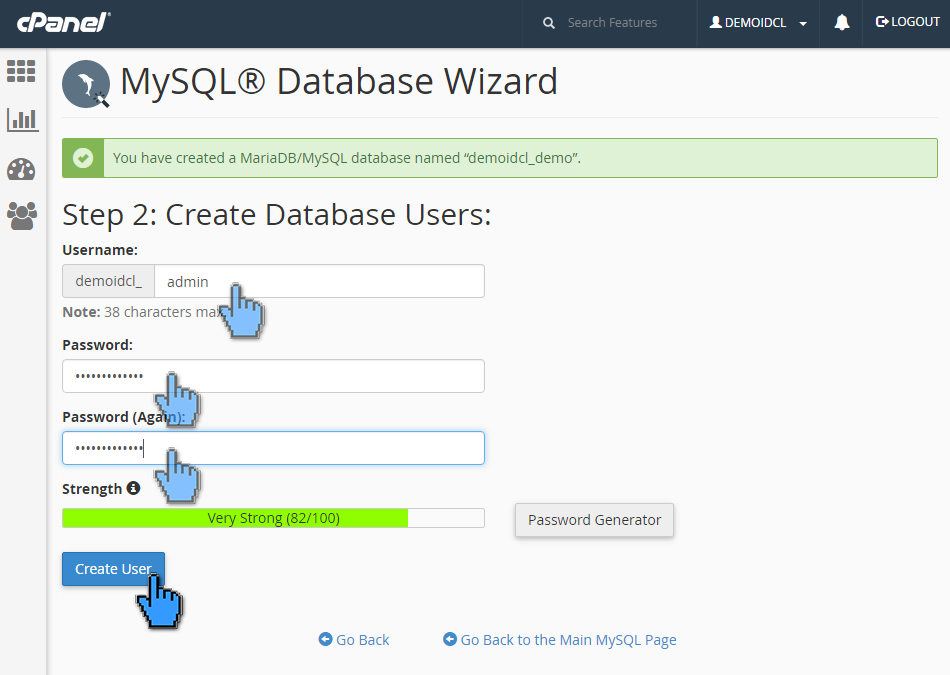Image resolution: width=950 pixels, height=675 pixels.
Task: View Statistics via bar chart sidebar icon
Action: point(22,119)
